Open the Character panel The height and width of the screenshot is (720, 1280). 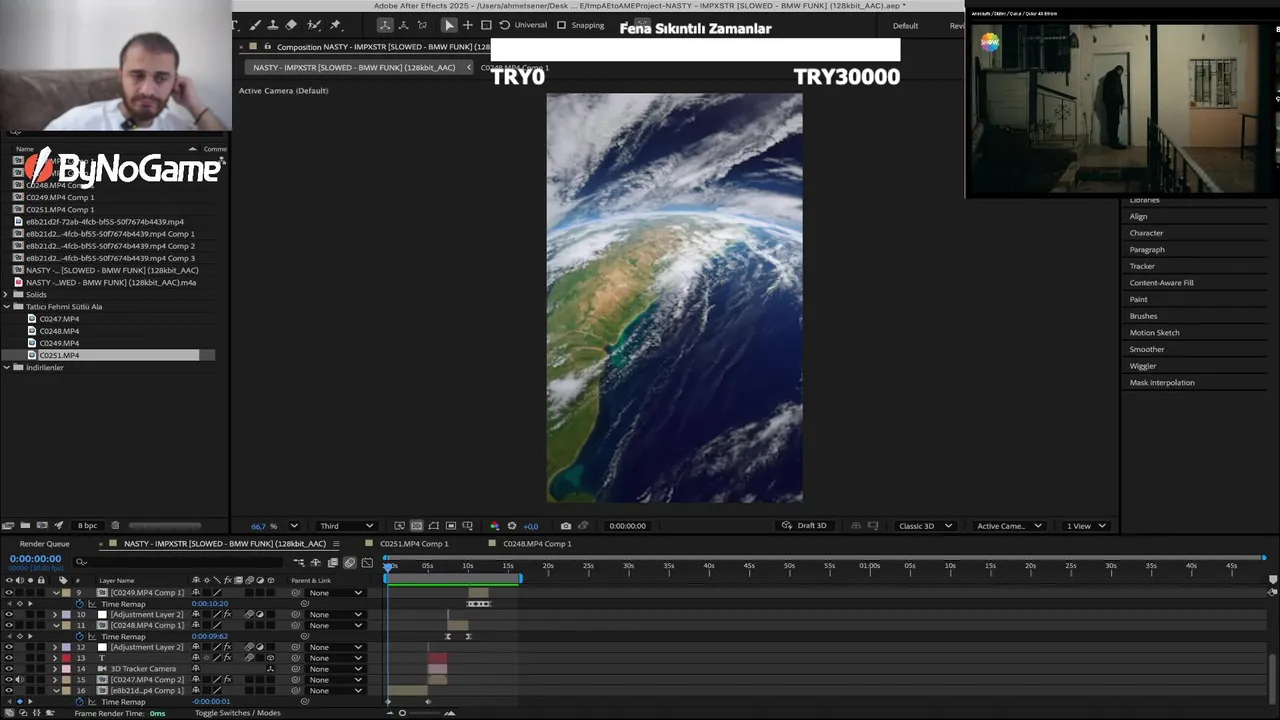(x=1146, y=233)
